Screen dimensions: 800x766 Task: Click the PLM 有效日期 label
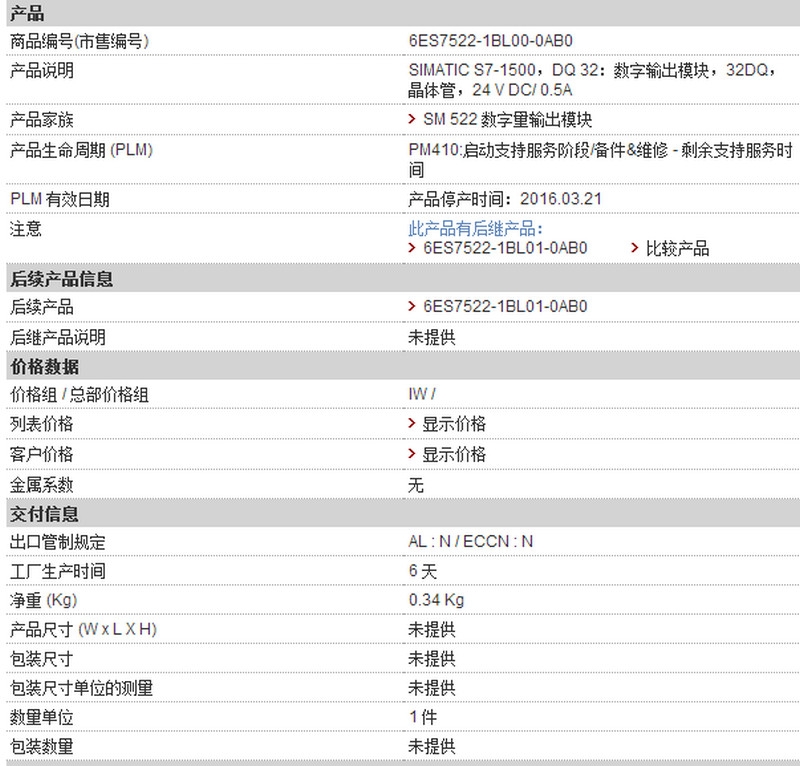tap(60, 199)
